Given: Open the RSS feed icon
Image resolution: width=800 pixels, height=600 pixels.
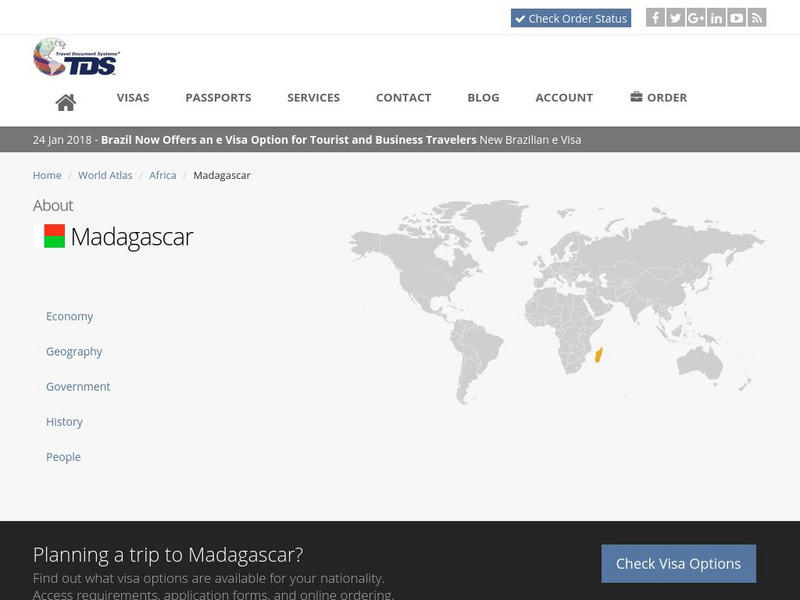Looking at the screenshot, I should [757, 18].
